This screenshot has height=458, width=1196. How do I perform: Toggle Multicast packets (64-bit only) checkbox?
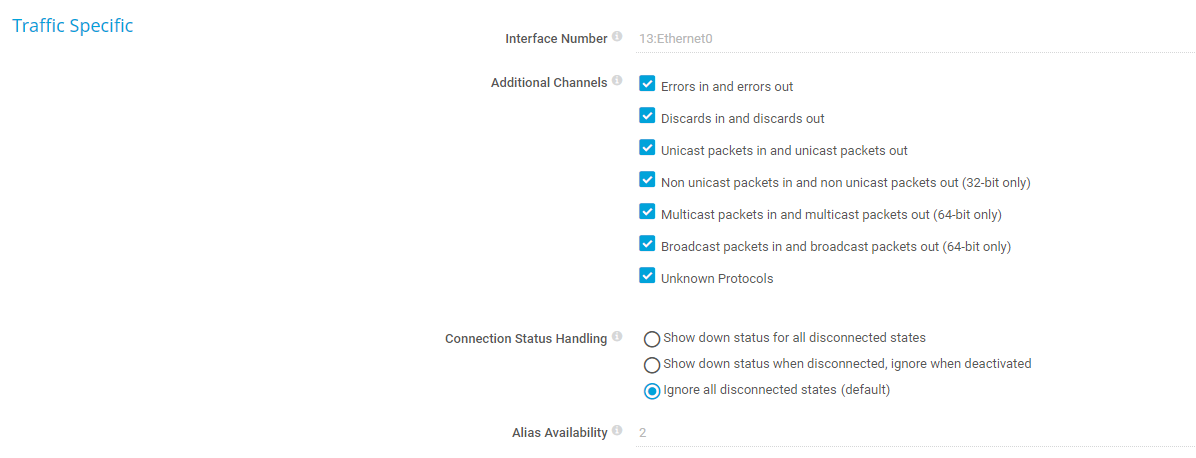point(647,212)
